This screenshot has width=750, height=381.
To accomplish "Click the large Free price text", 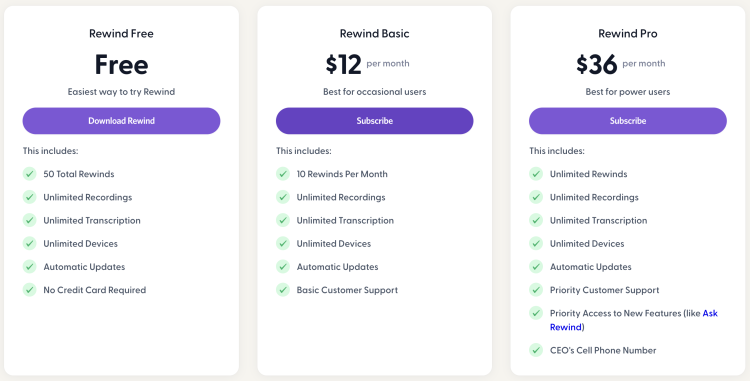I will (121, 65).
